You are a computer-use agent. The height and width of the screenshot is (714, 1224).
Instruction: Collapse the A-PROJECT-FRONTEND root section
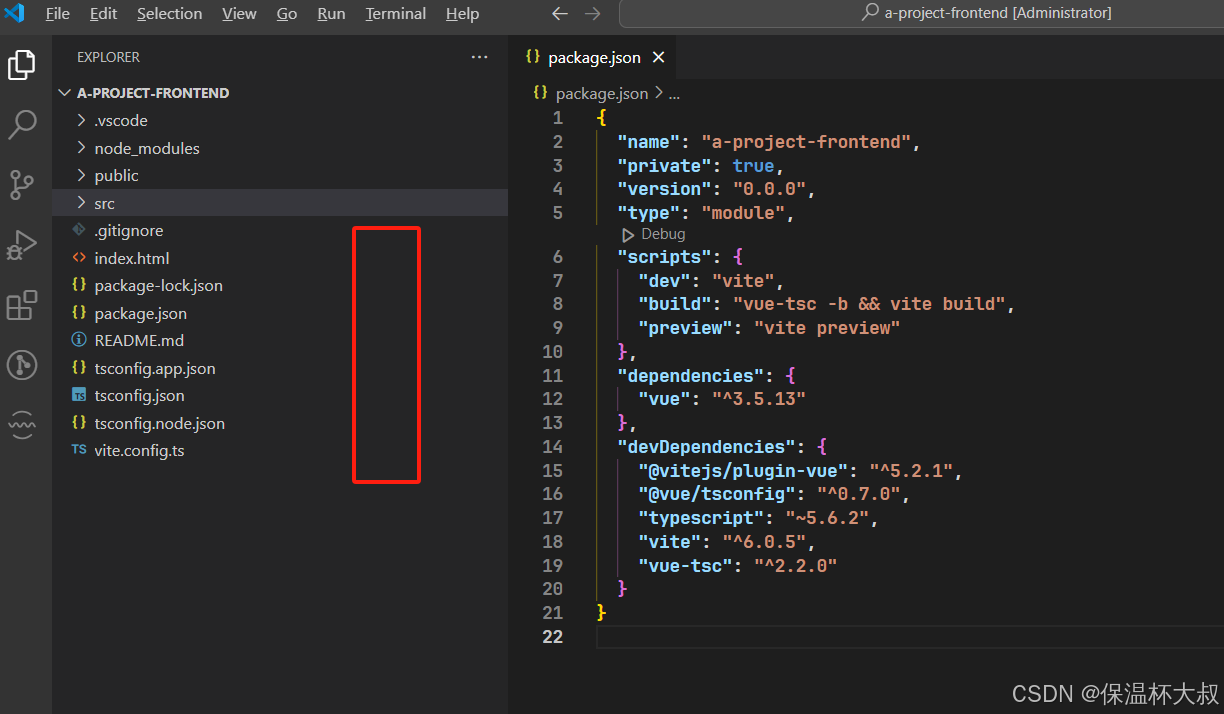point(152,93)
